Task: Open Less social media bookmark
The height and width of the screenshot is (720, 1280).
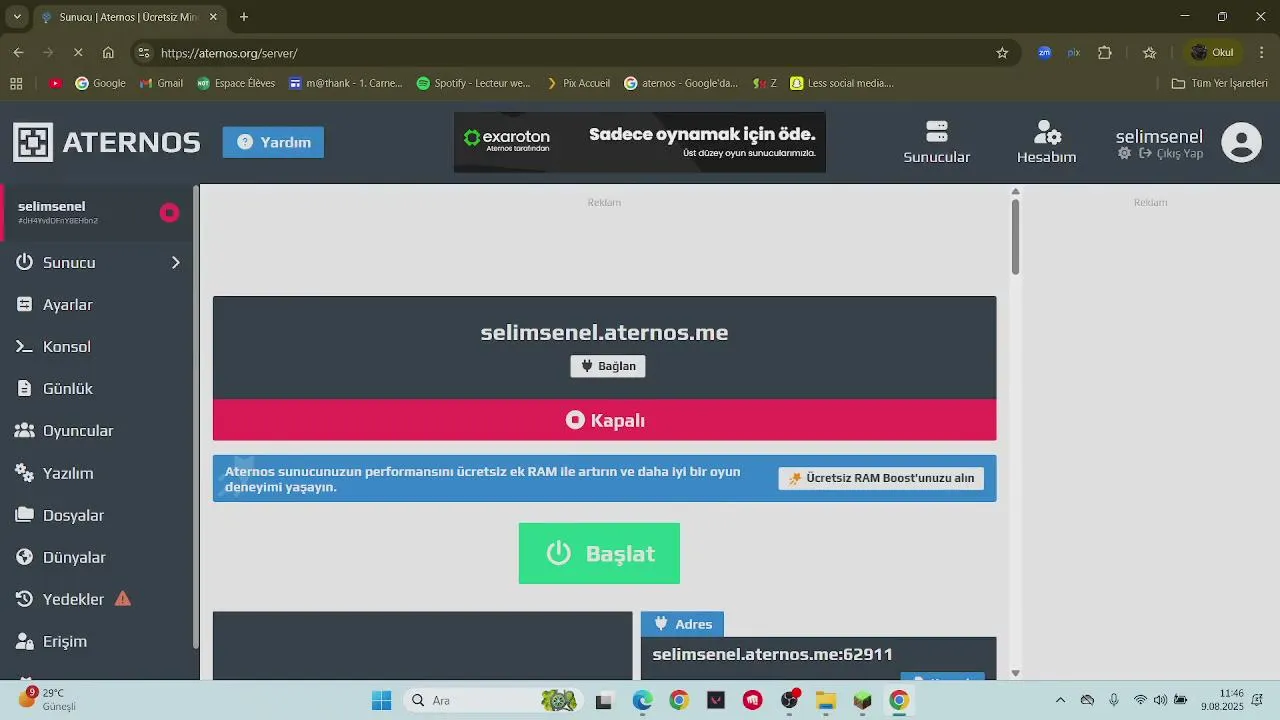Action: pos(842,83)
